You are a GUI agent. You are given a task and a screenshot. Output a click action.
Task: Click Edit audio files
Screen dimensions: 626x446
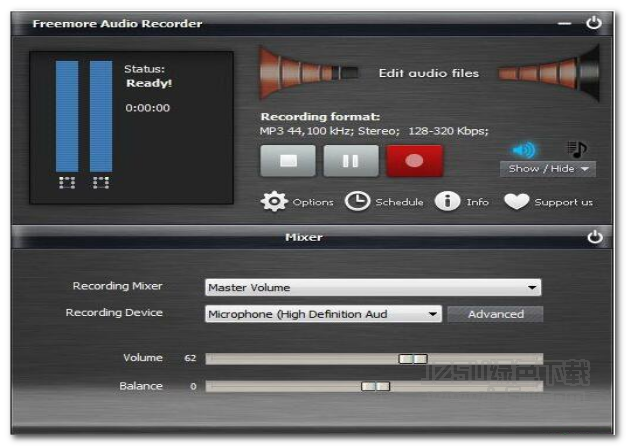(x=429, y=73)
